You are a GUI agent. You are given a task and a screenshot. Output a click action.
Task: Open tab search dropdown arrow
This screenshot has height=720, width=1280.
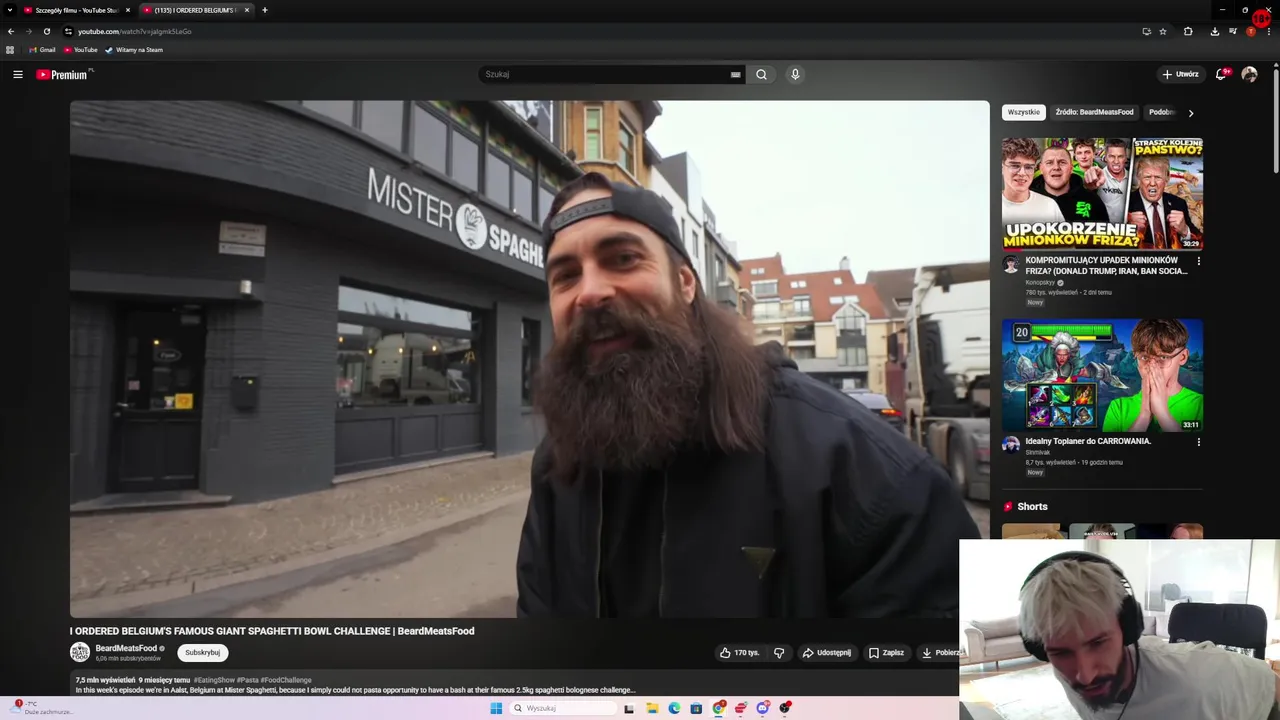(x=10, y=10)
